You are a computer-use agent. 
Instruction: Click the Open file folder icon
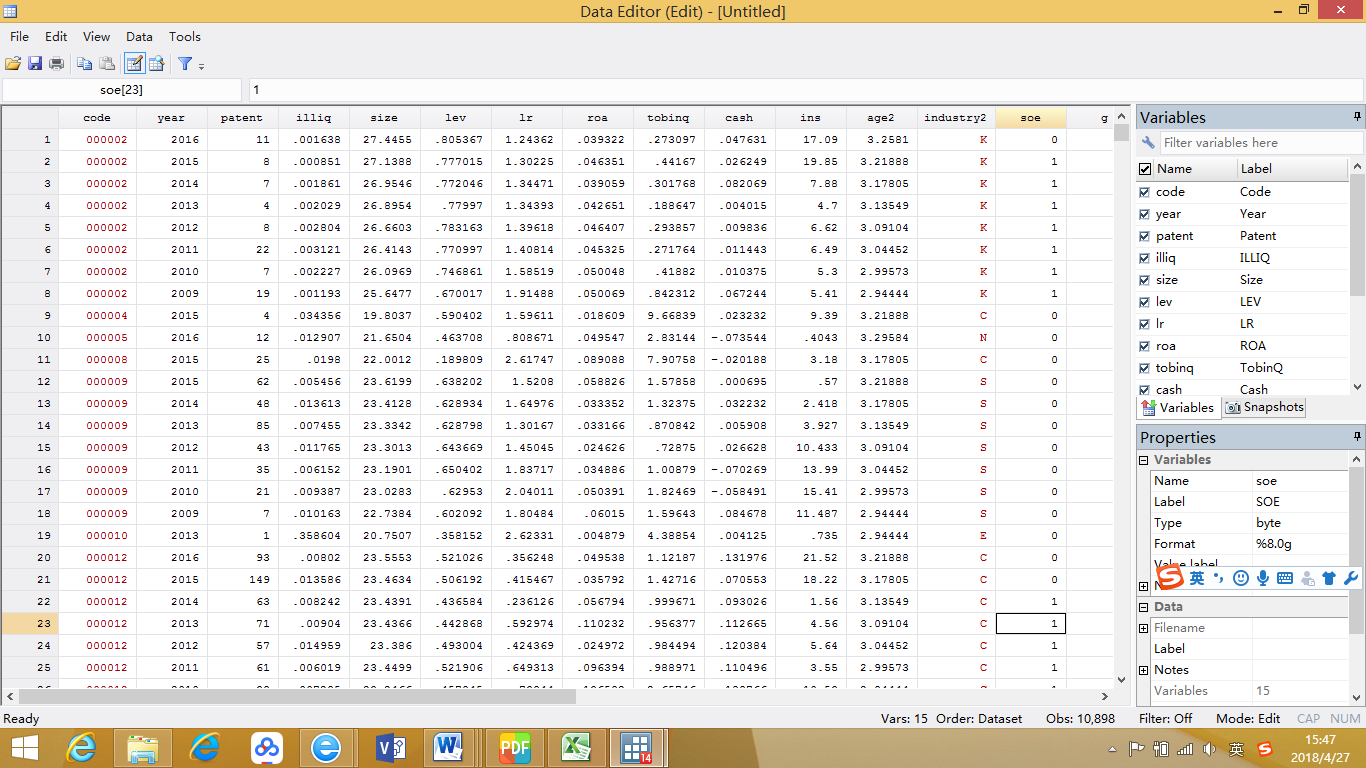pyautogui.click(x=13, y=64)
